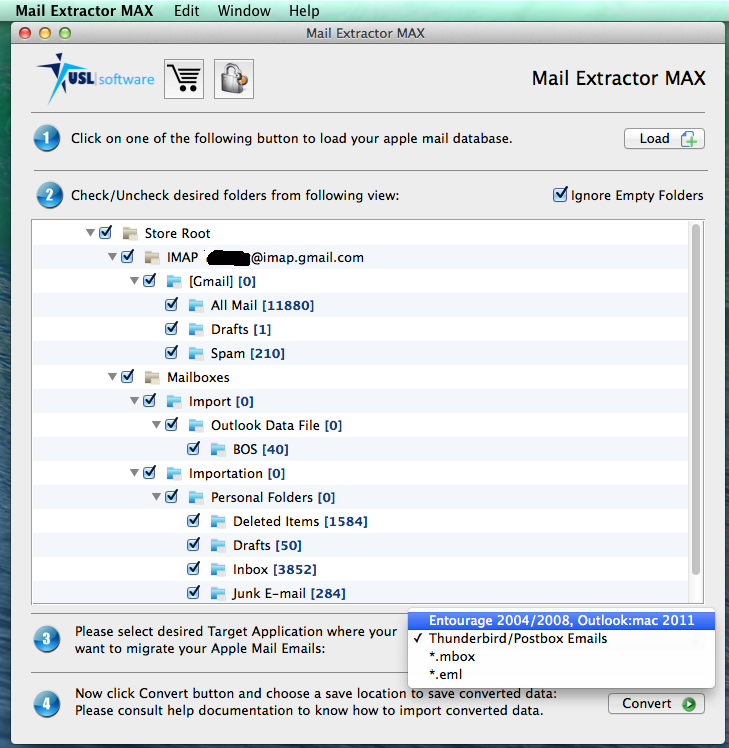Click the Personal Folders folder icon
Image resolution: width=729 pixels, height=748 pixels.
[x=196, y=498]
